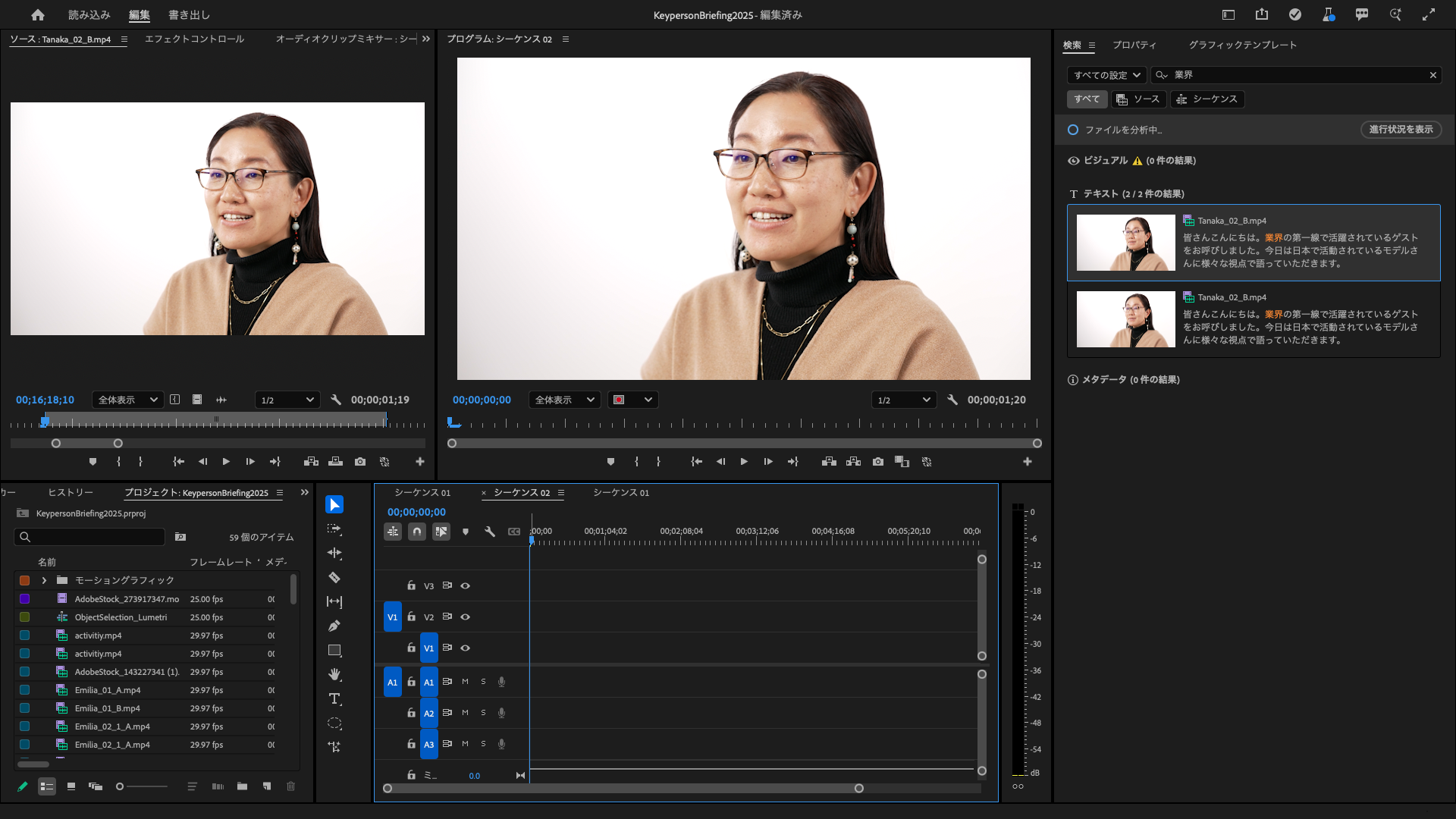This screenshot has height=819, width=1456.
Task: Click 進行状況を表示 button
Action: (x=1401, y=130)
